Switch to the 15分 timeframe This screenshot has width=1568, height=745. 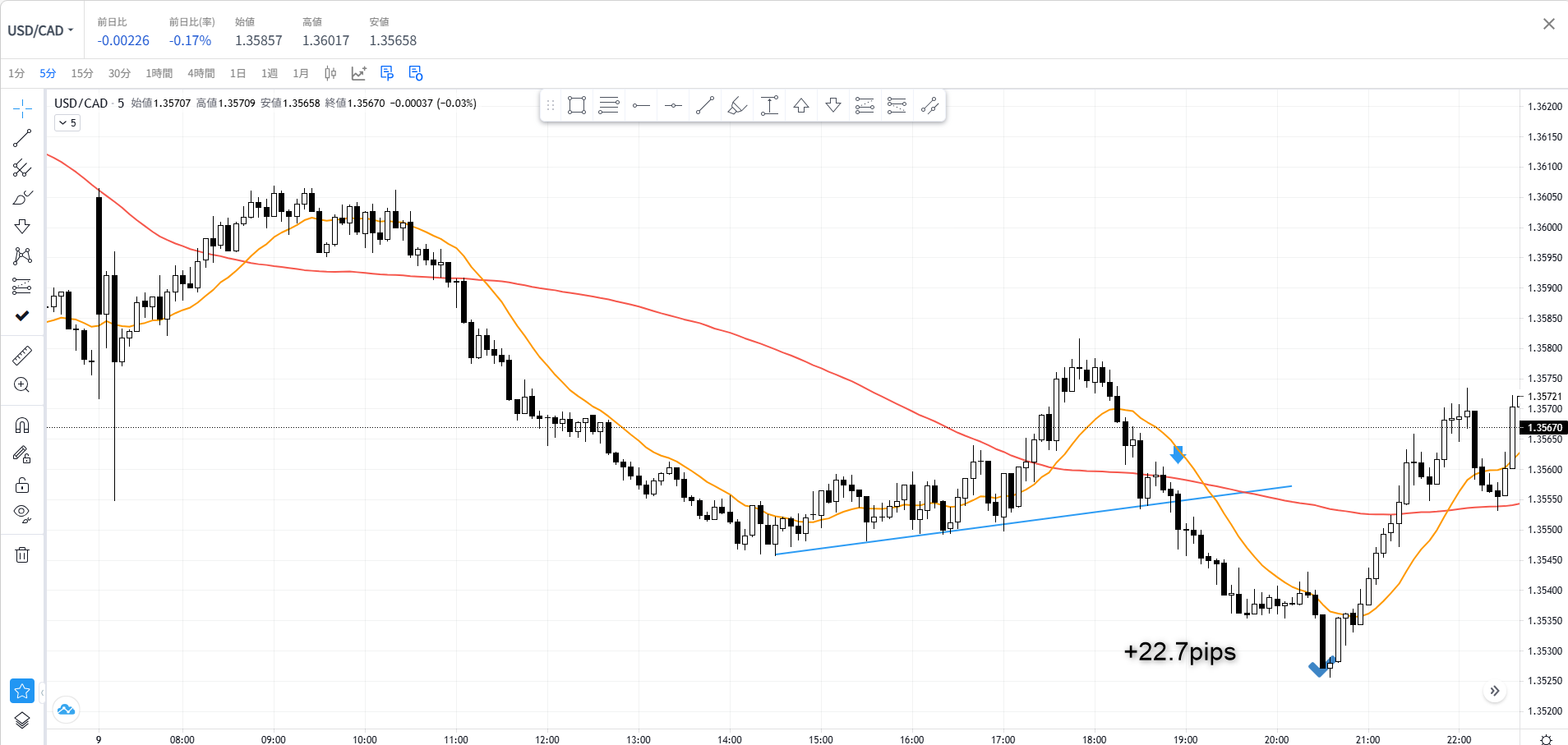pos(82,74)
